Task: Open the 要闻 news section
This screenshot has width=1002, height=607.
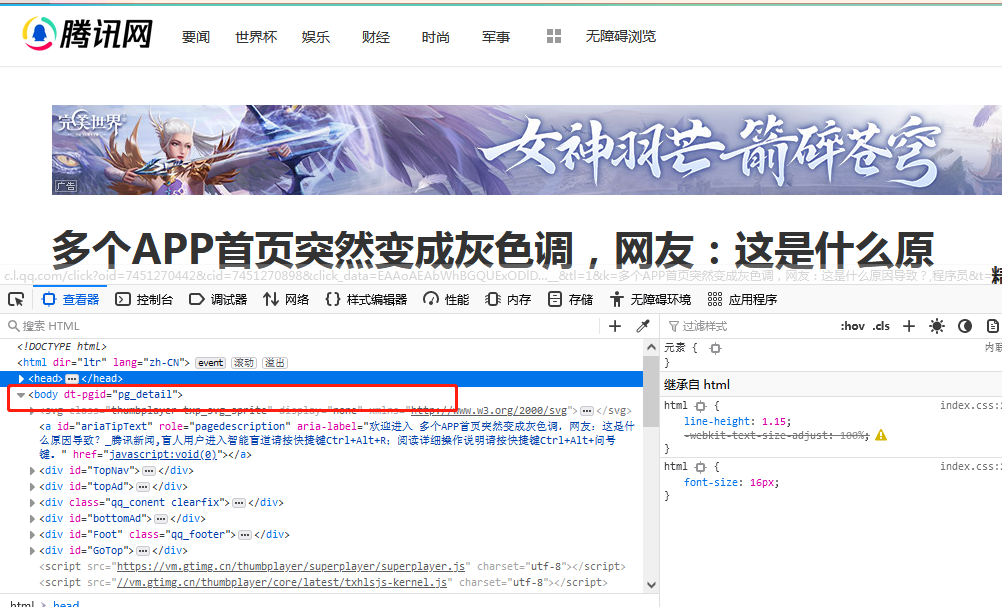Action: (x=196, y=37)
